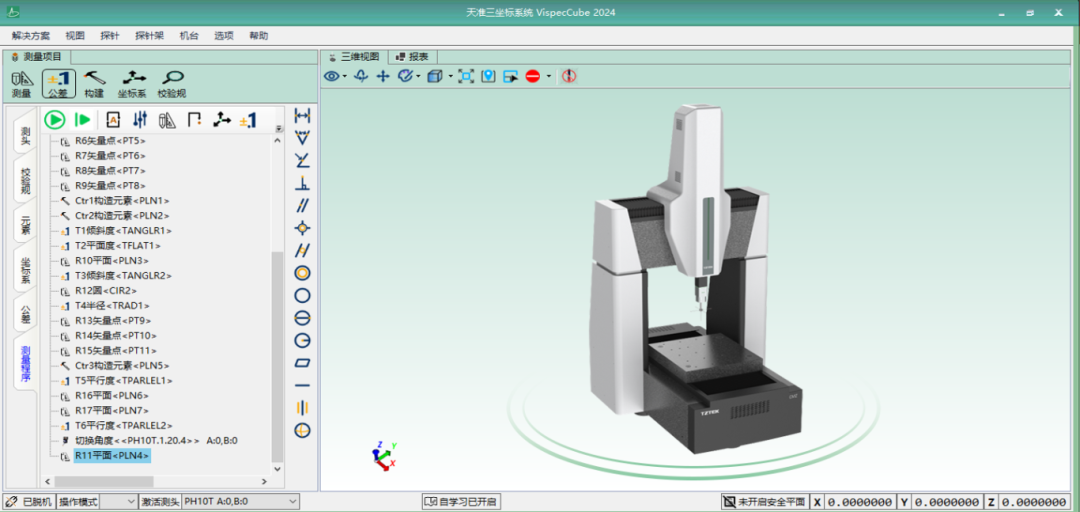Select the distance tolerance icon
1080x512 pixels.
pos(302,117)
